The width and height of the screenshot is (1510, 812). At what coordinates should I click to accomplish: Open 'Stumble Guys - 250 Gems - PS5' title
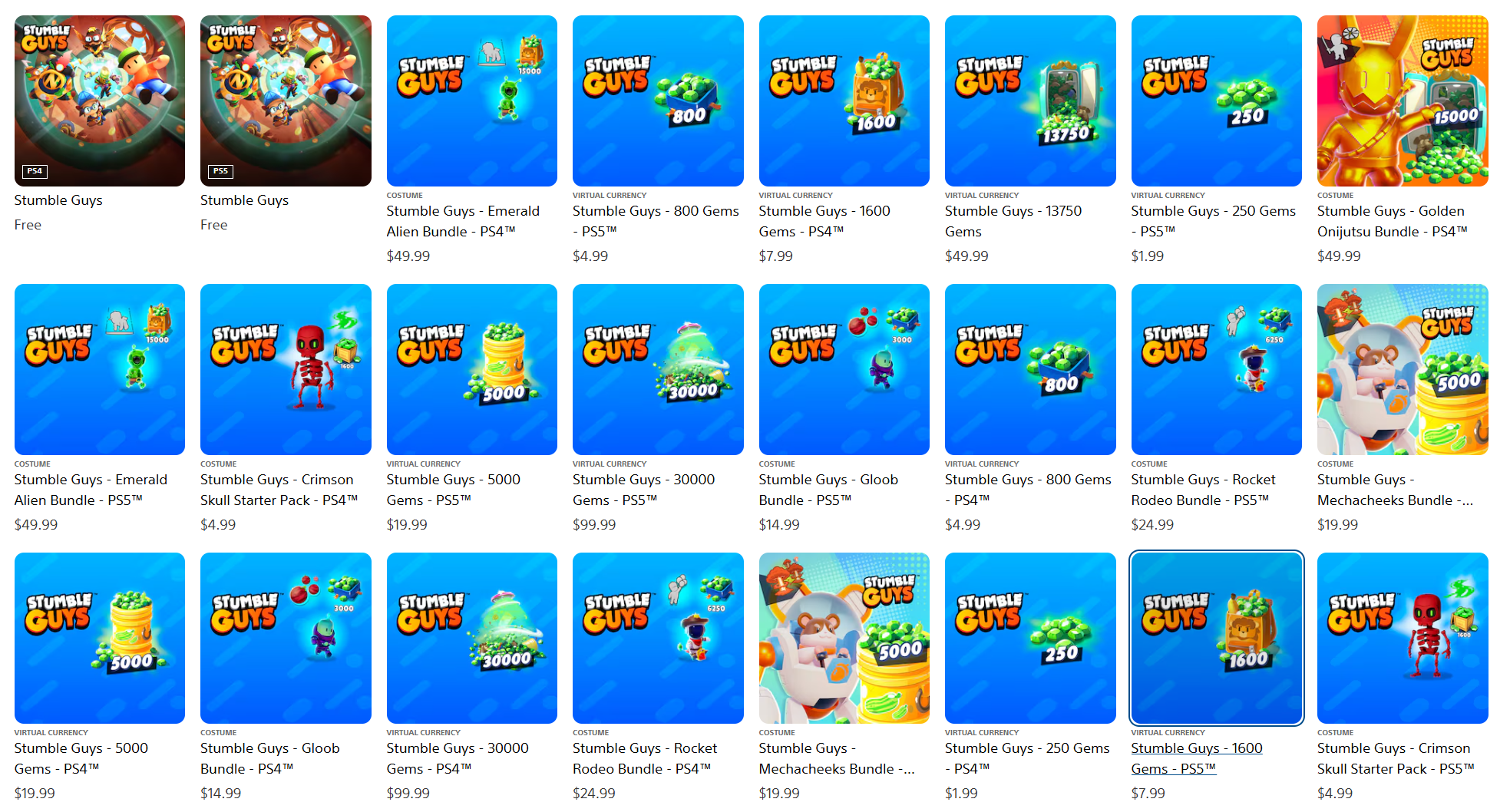pos(1214,221)
